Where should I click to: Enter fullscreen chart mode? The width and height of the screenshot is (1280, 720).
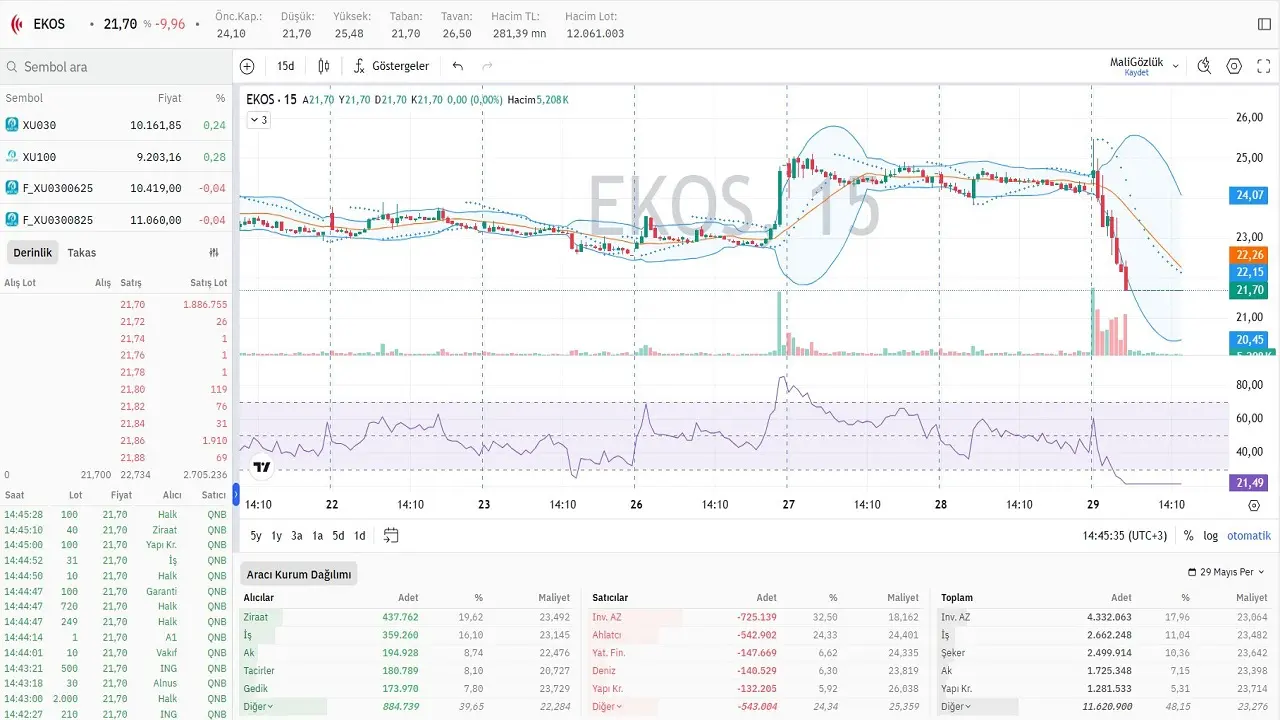[1264, 66]
